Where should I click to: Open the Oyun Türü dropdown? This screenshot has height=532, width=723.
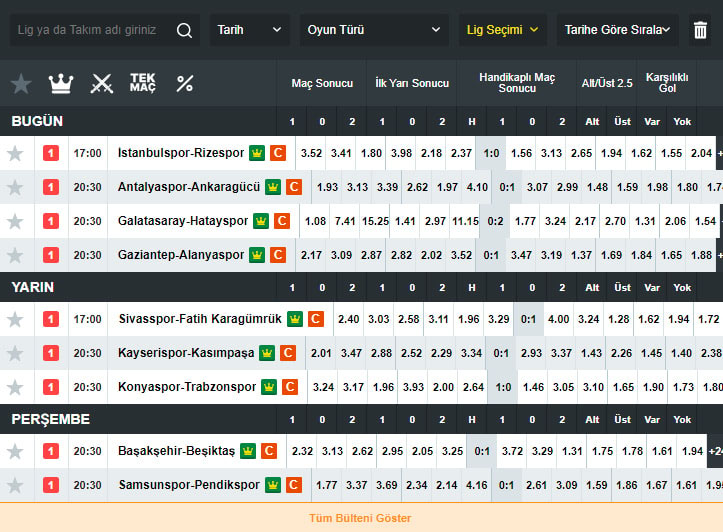click(x=373, y=30)
